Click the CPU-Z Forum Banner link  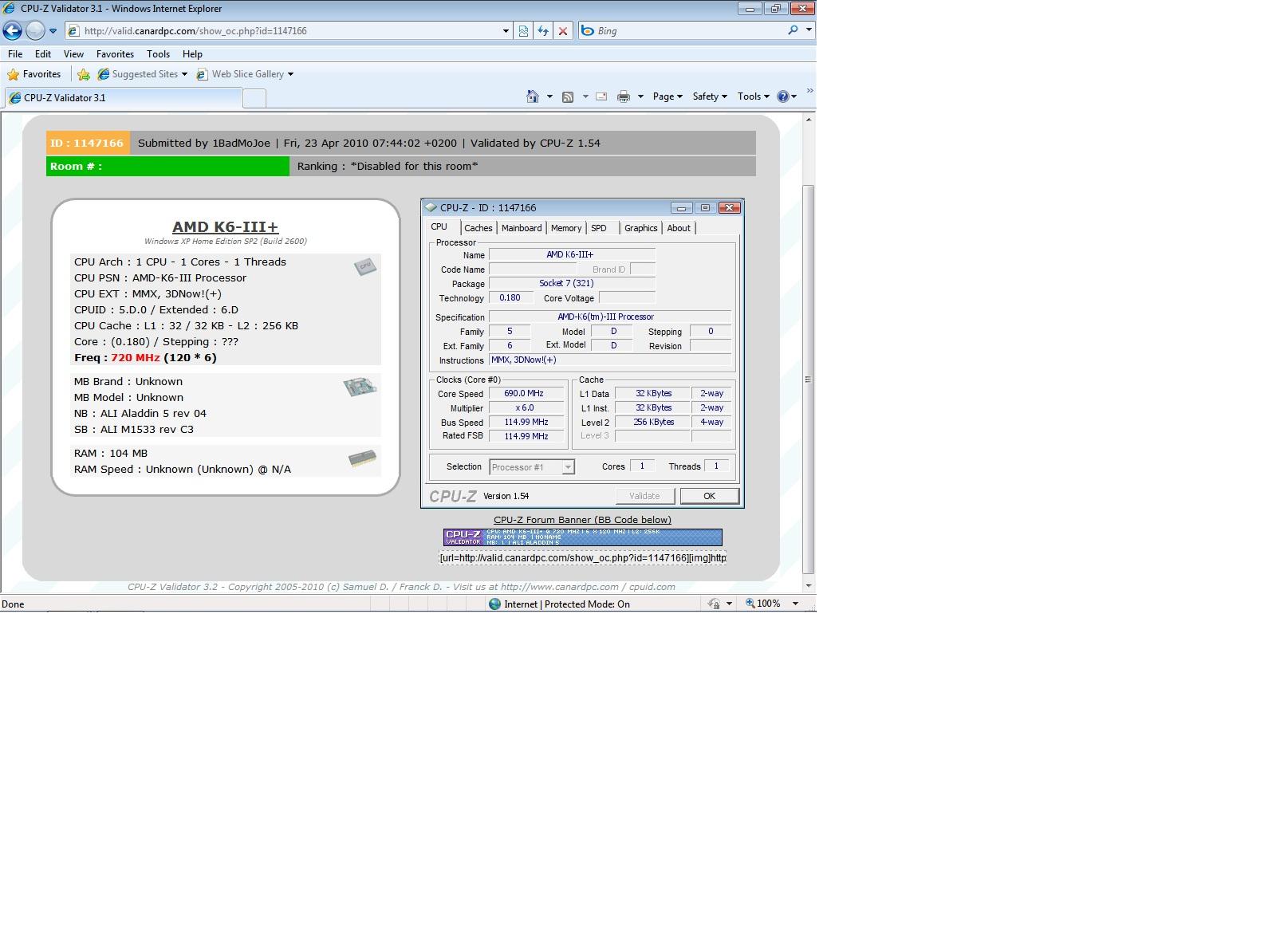pyautogui.click(x=582, y=520)
